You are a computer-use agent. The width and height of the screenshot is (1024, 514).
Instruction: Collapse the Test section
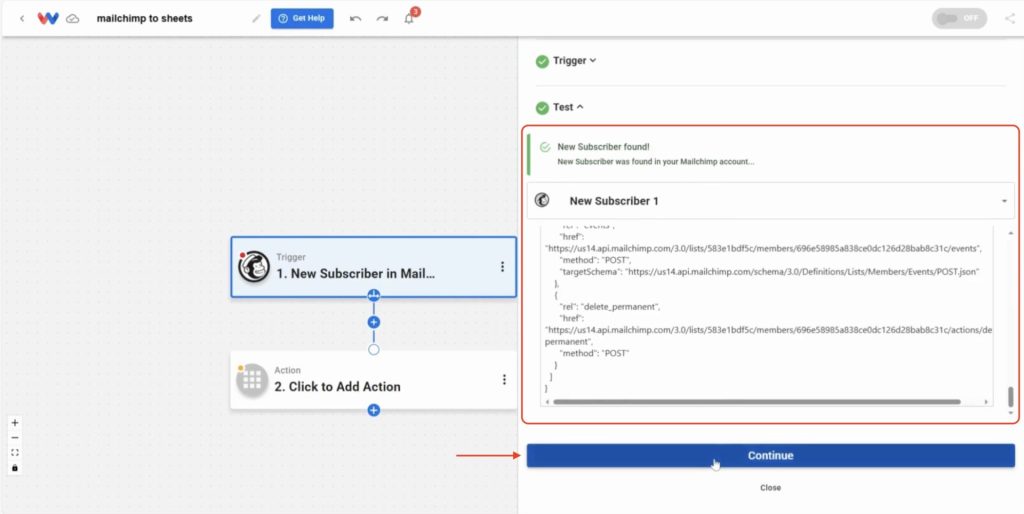pyautogui.click(x=568, y=107)
